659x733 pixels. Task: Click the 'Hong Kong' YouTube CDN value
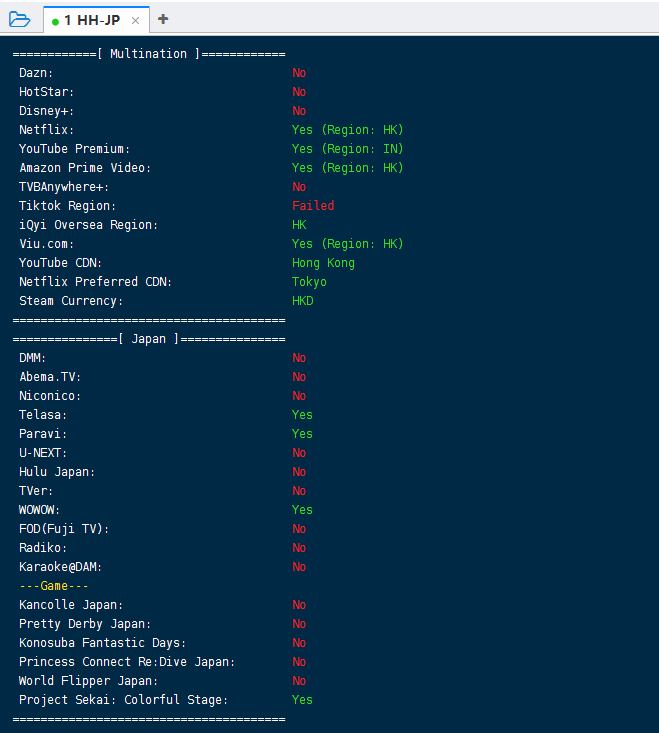323,263
